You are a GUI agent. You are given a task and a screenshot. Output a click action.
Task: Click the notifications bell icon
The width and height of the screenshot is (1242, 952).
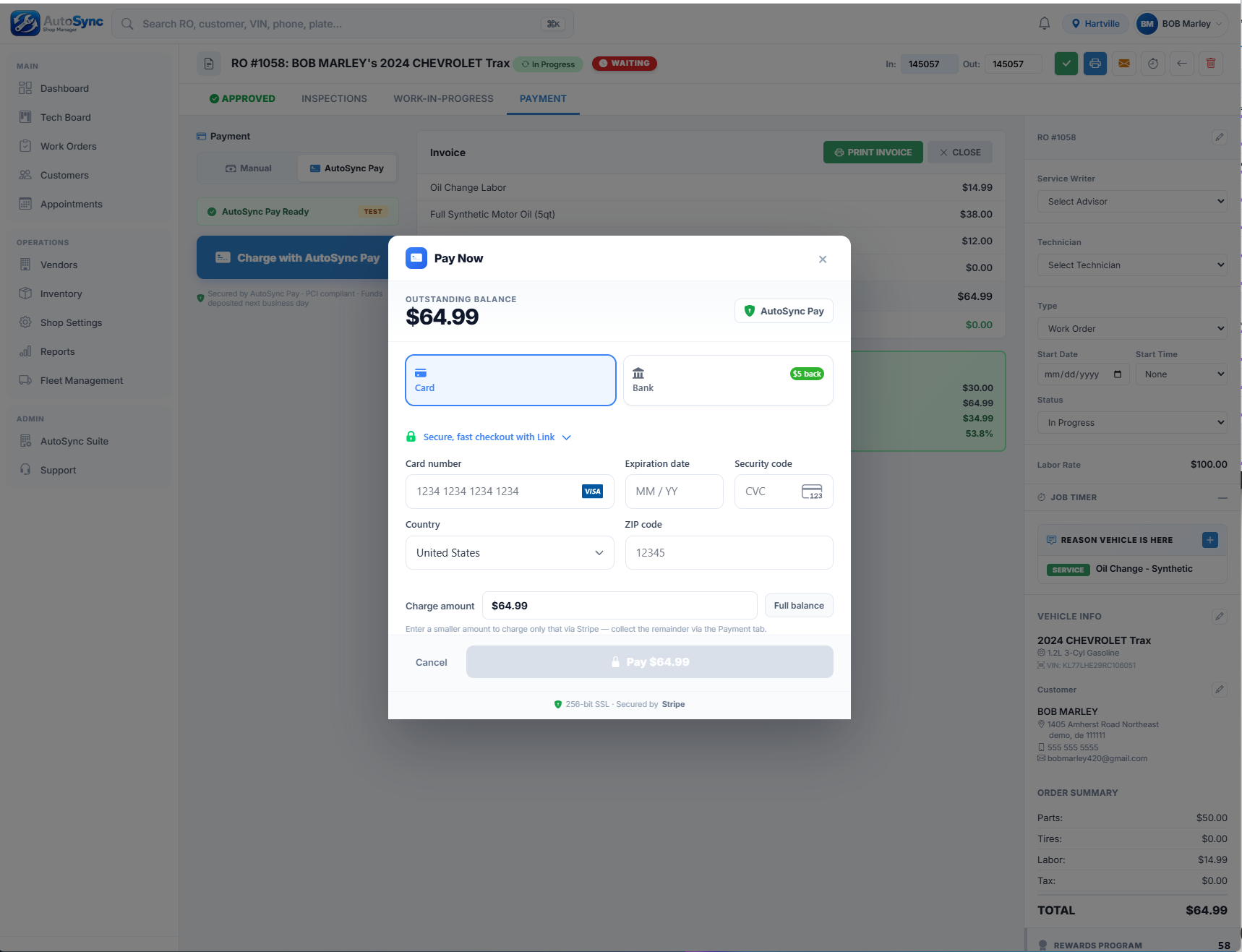pos(1044,24)
